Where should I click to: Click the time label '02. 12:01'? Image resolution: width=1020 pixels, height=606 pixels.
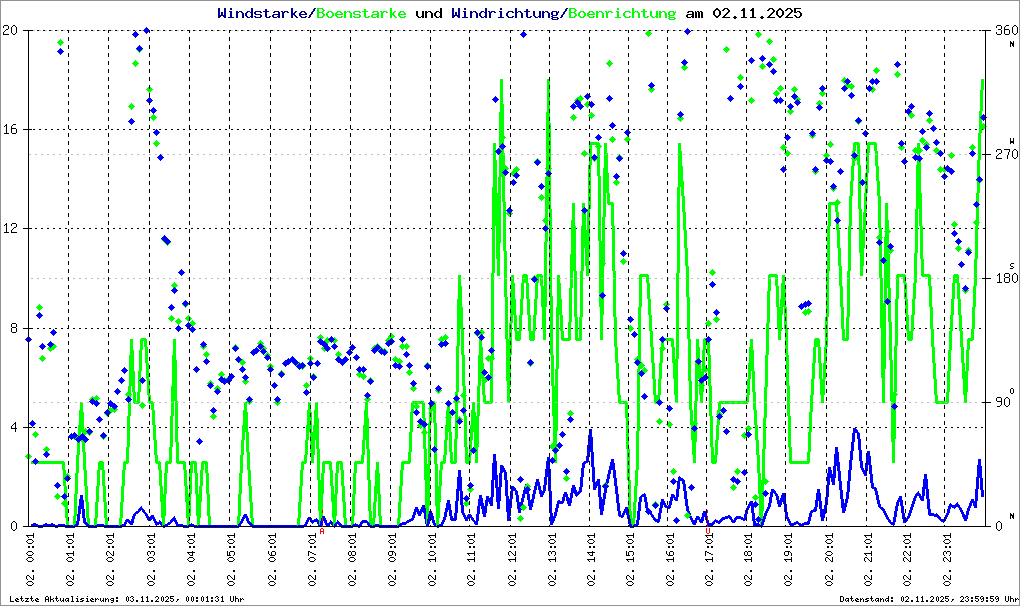[x=512, y=560]
